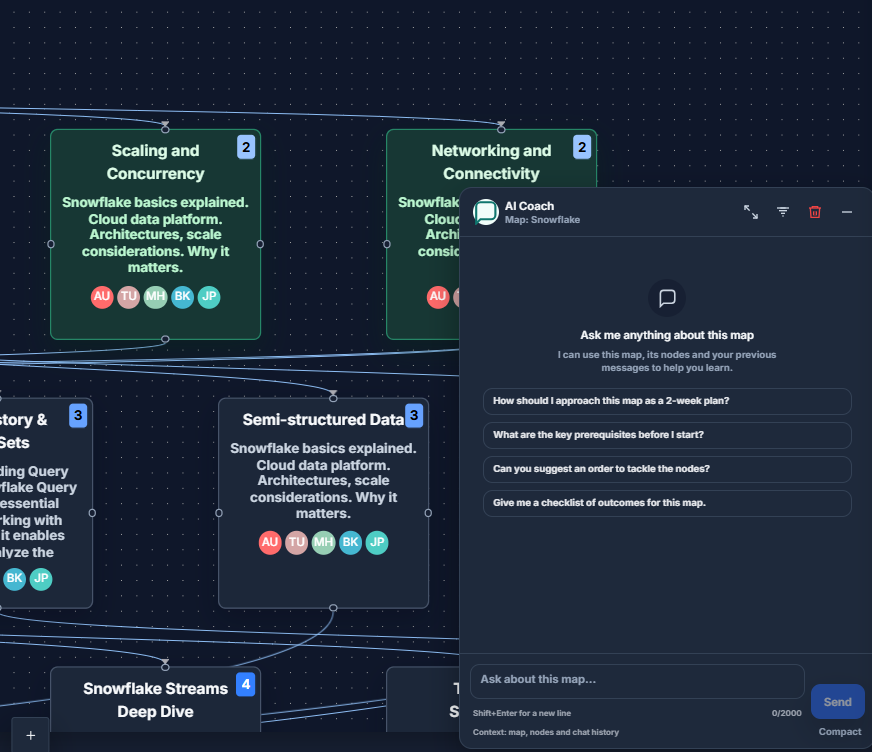
Task: Click right connector handle of Scaling and Concurrency
Action: (260, 244)
